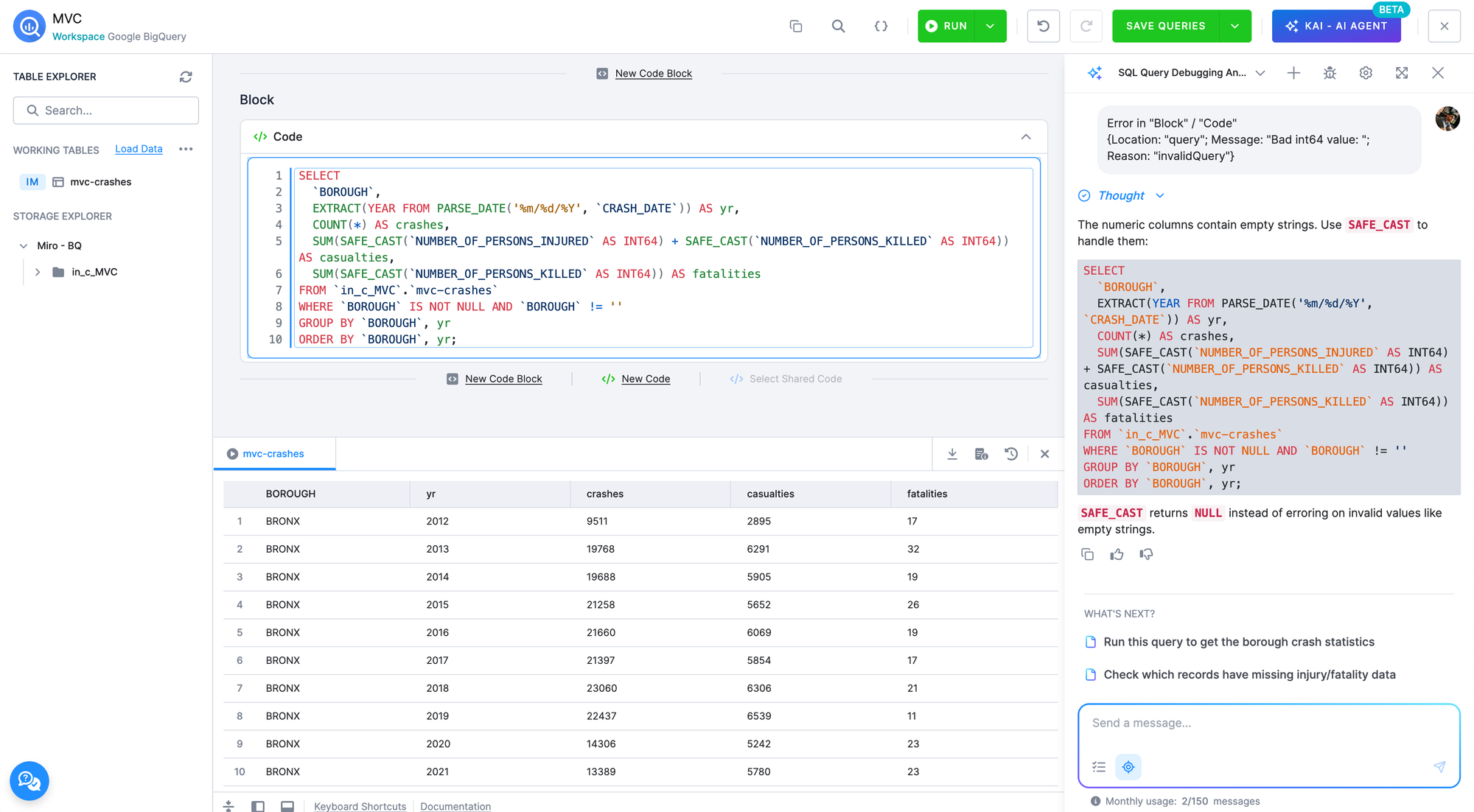Toggle the target context icon in message box
Image resolution: width=1474 pixels, height=812 pixels.
(1128, 767)
